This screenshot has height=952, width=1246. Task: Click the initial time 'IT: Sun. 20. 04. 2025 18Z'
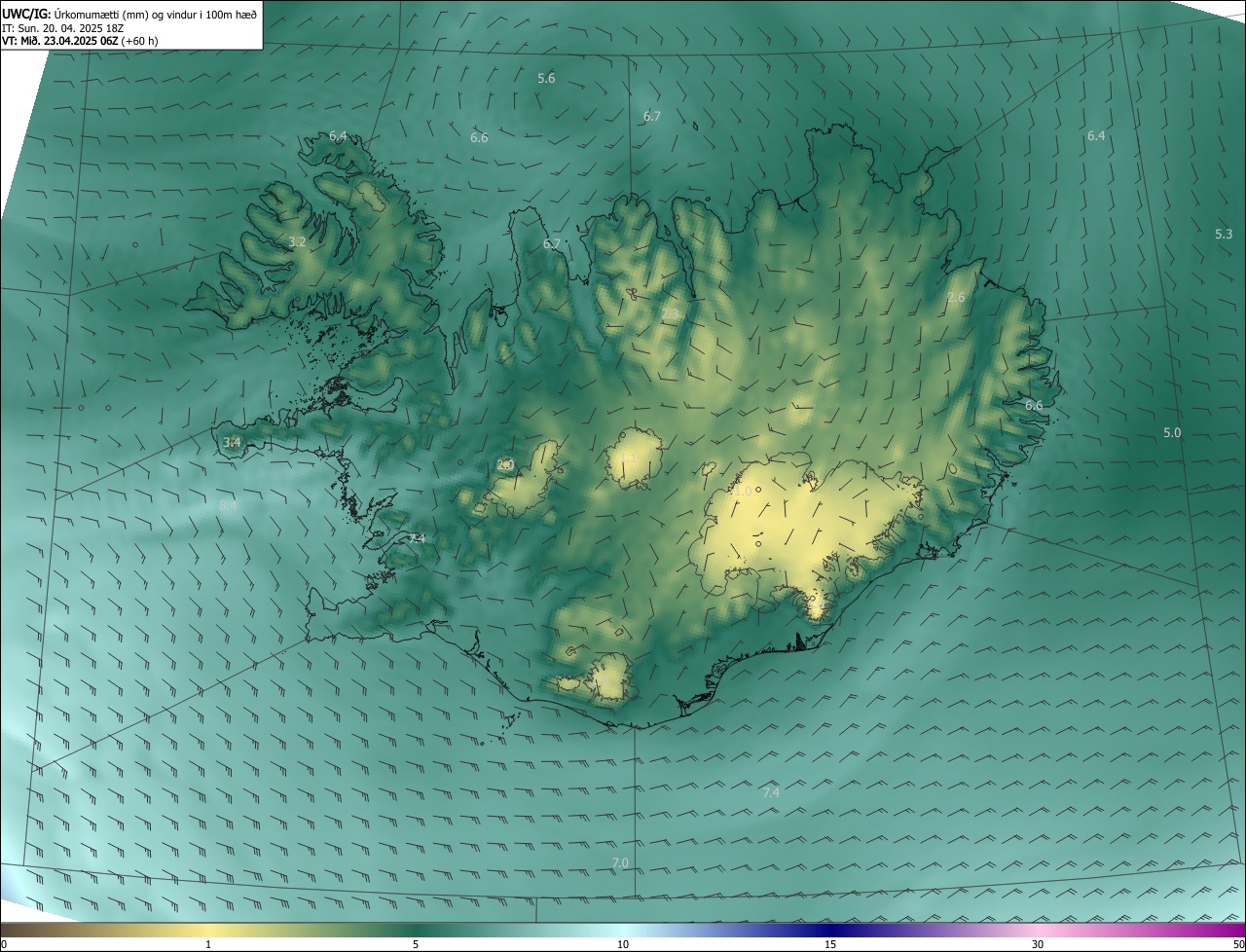coord(62,27)
